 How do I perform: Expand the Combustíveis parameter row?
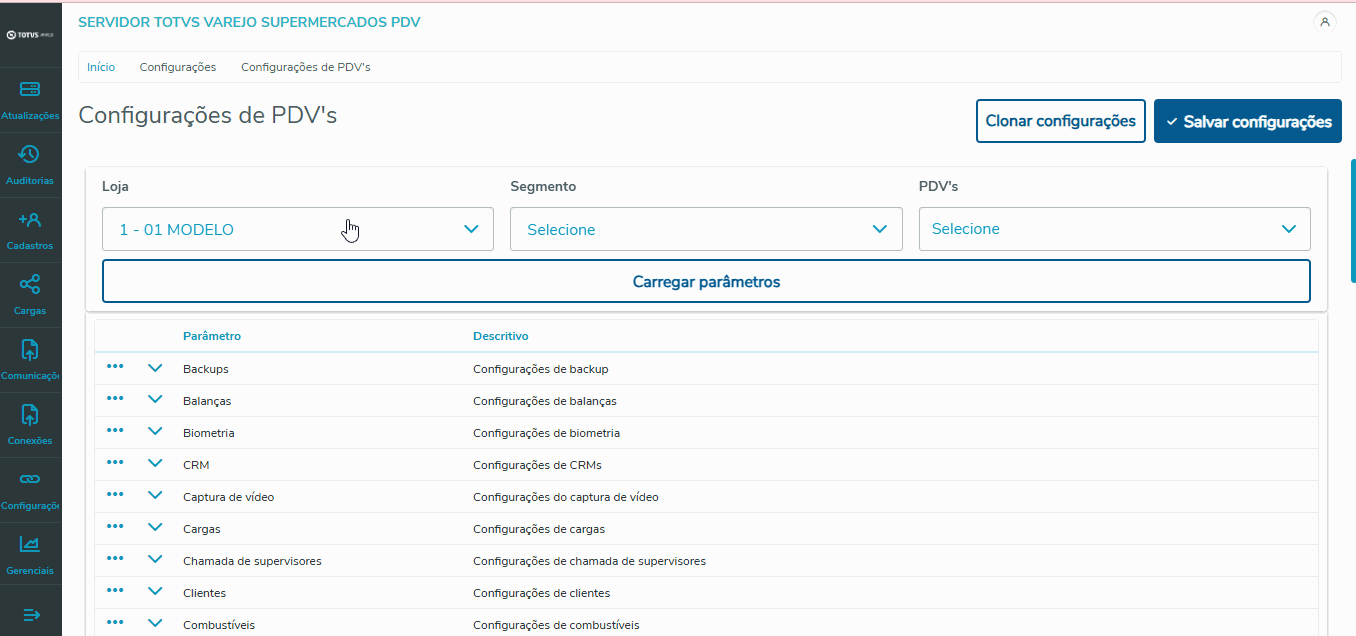(x=155, y=624)
